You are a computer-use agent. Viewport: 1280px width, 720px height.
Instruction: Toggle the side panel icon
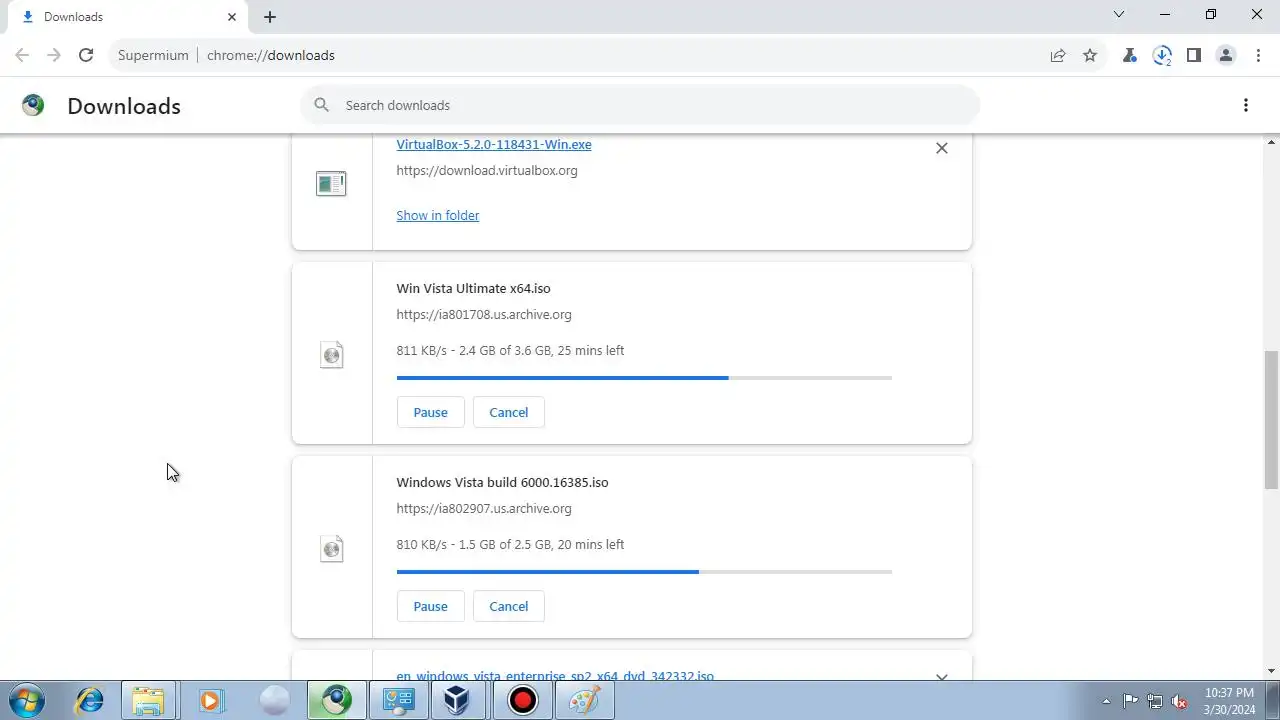pyautogui.click(x=1194, y=55)
